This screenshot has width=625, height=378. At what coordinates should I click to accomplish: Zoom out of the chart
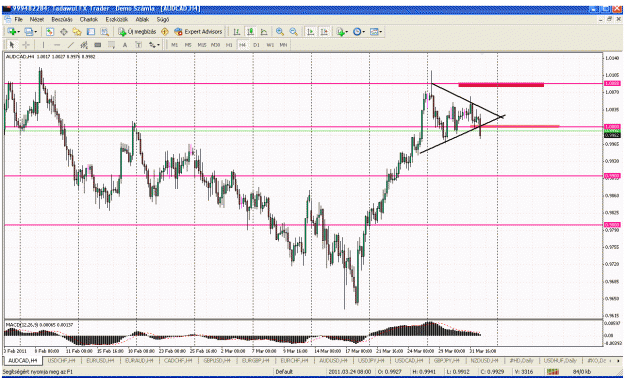click(293, 32)
